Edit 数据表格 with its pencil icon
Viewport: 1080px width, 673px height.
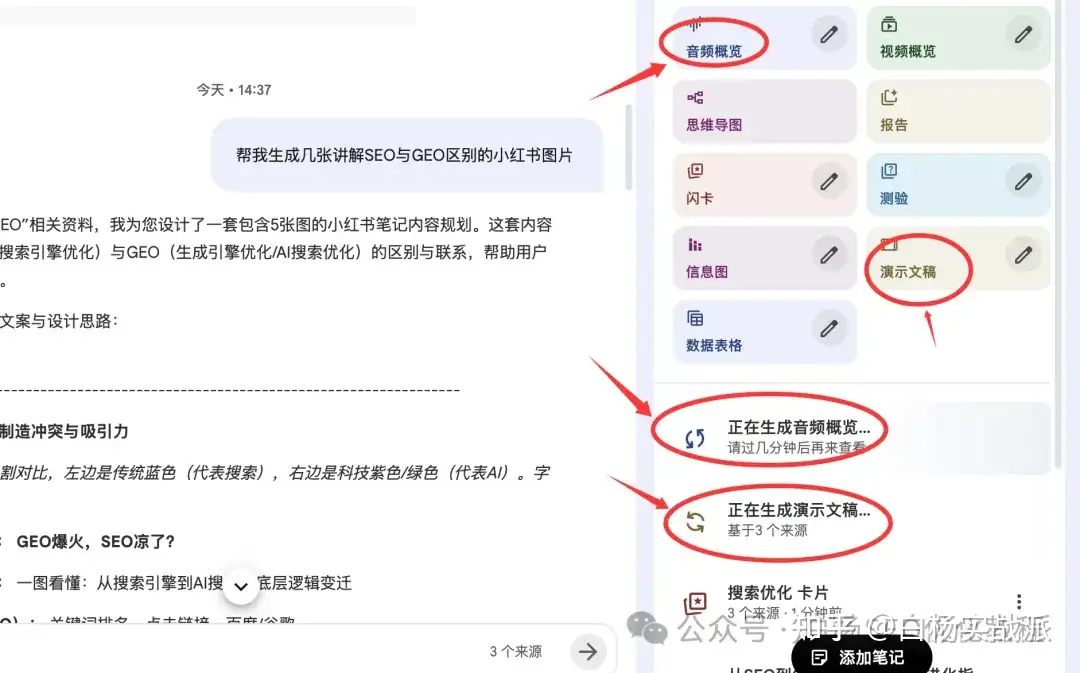tap(829, 329)
